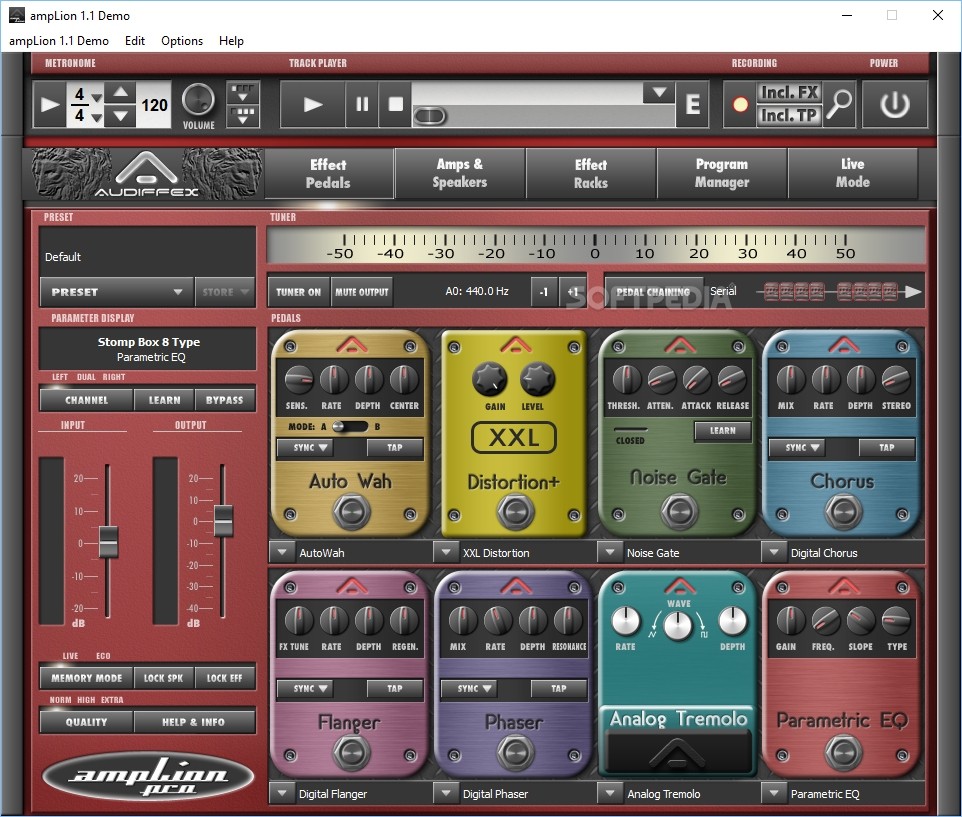The width and height of the screenshot is (962, 817).
Task: Click the Analog Tremolo RATE knob
Action: (x=625, y=621)
